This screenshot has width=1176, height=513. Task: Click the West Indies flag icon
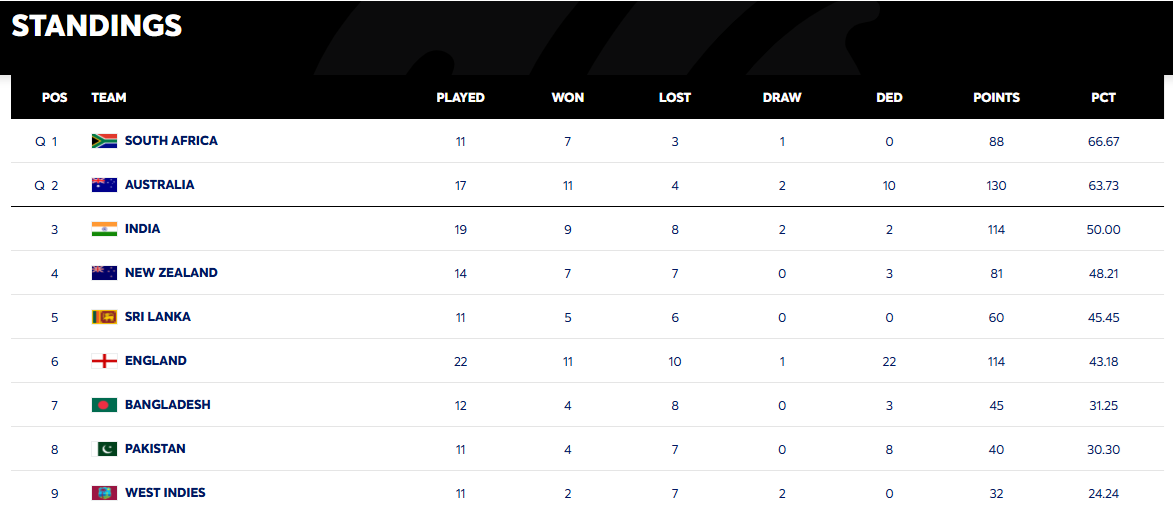tap(104, 494)
